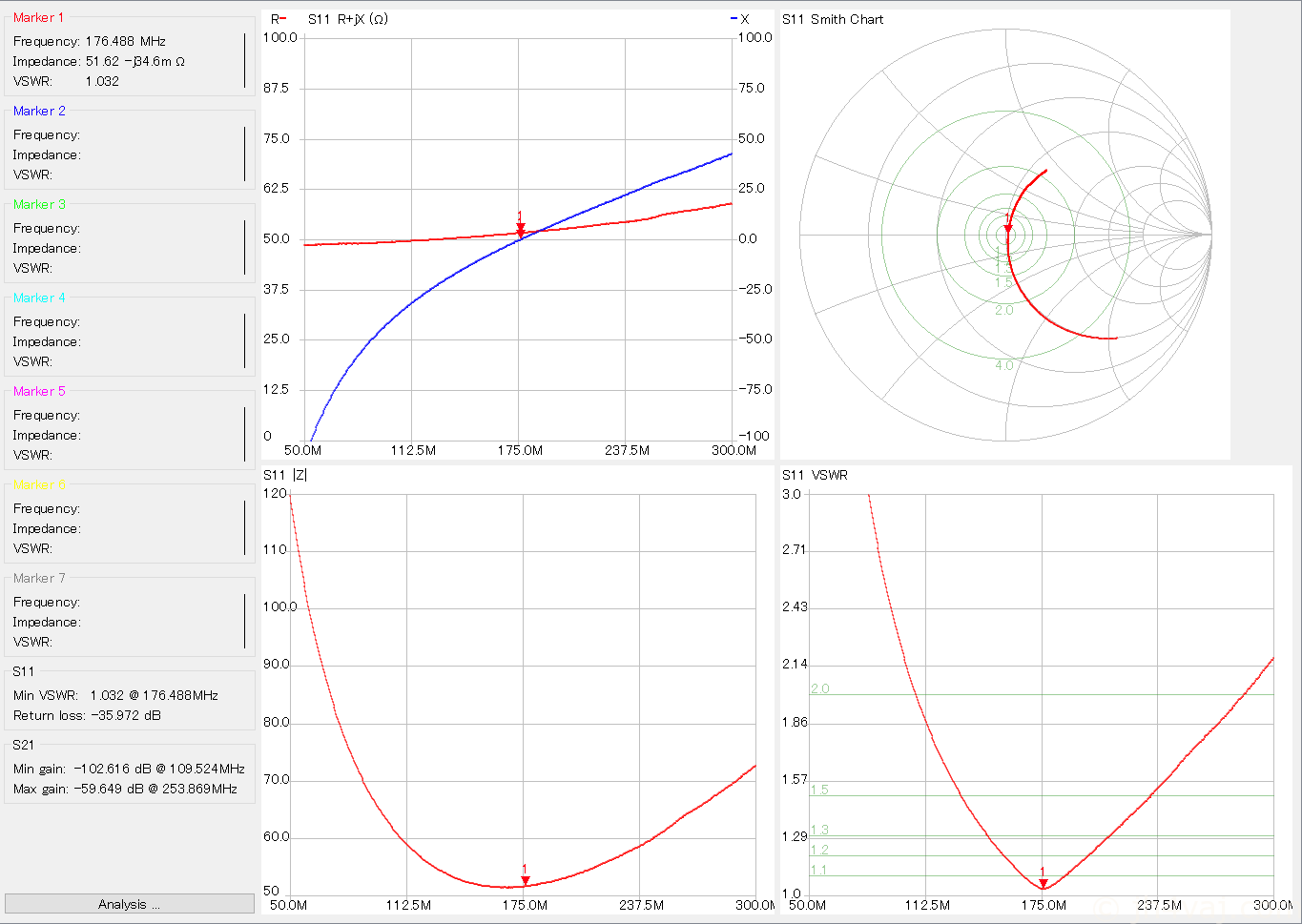Click the 2.0 reference line label in VSWR chart
The width and height of the screenshot is (1302, 924).
pyautogui.click(x=820, y=688)
